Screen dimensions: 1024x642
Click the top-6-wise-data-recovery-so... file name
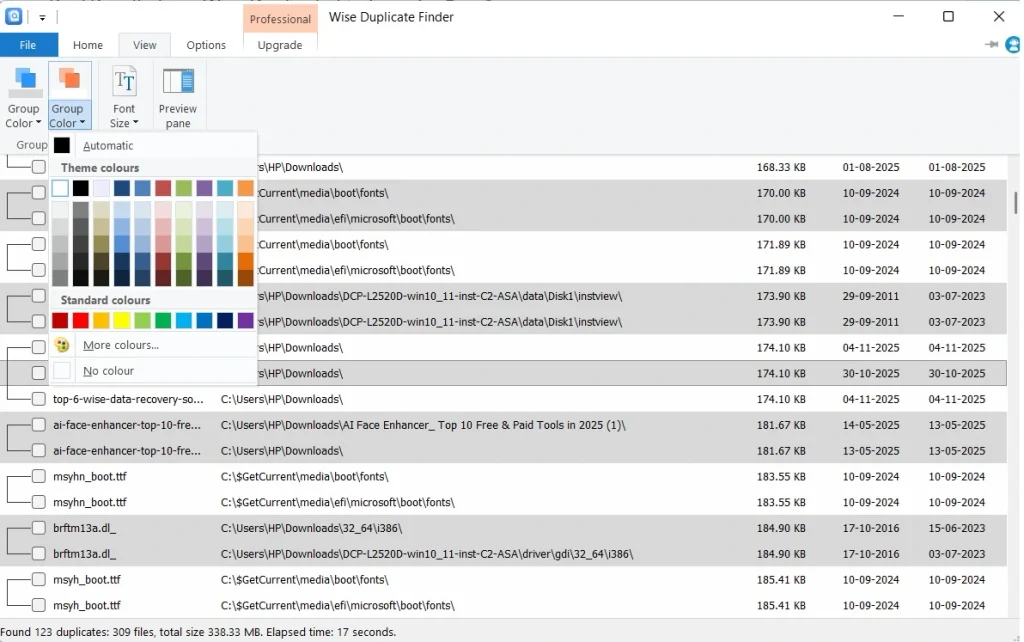point(128,399)
